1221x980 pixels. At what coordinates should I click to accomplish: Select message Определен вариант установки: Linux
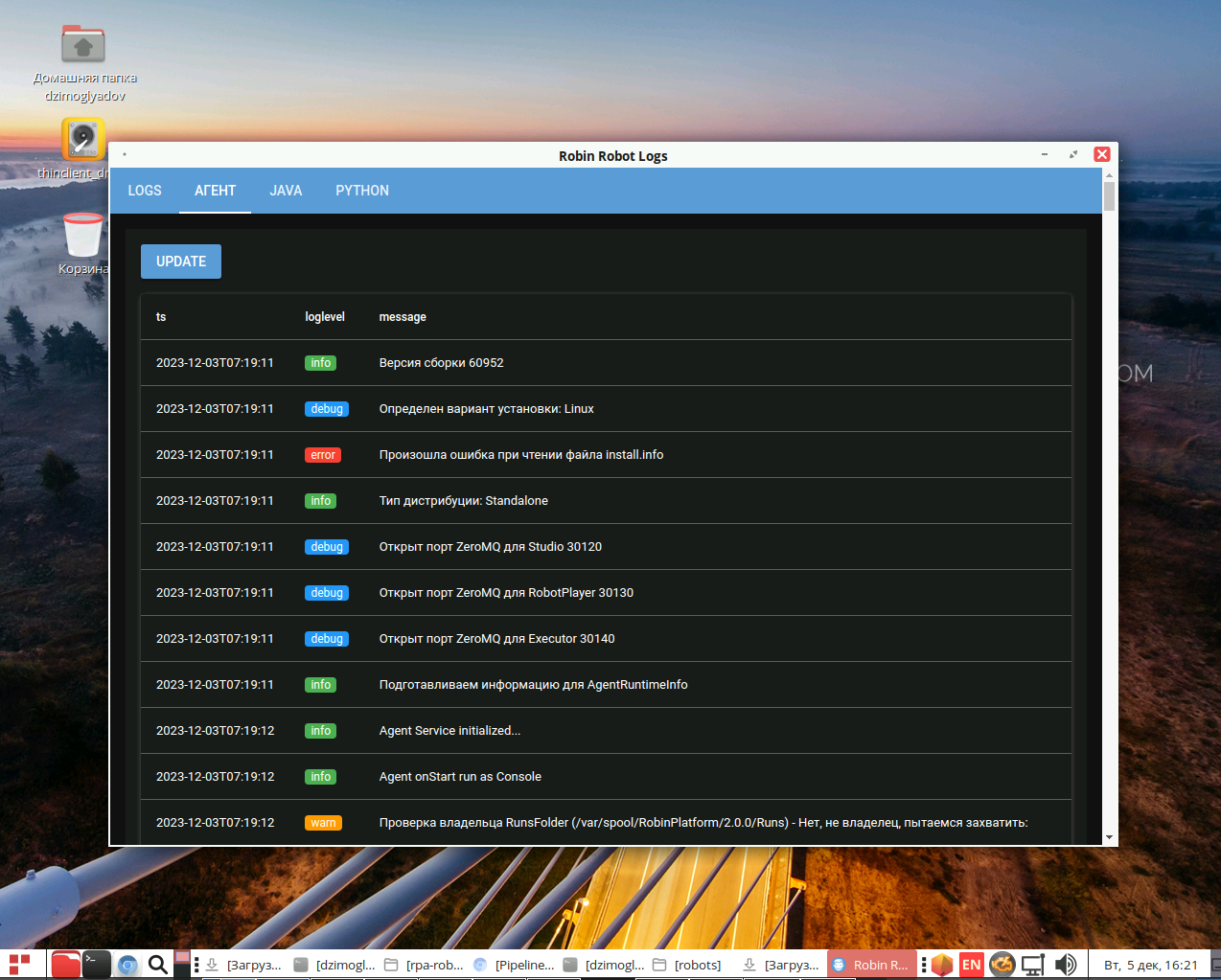(486, 409)
